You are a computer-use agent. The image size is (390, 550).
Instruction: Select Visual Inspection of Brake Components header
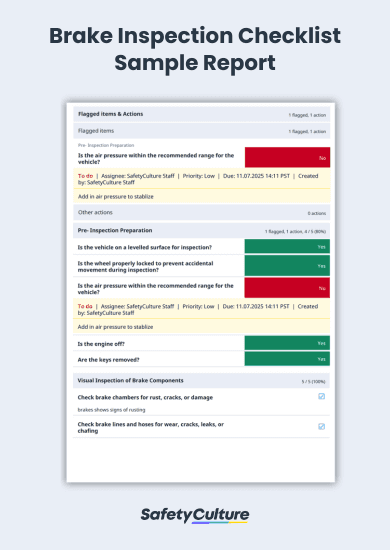(202, 381)
